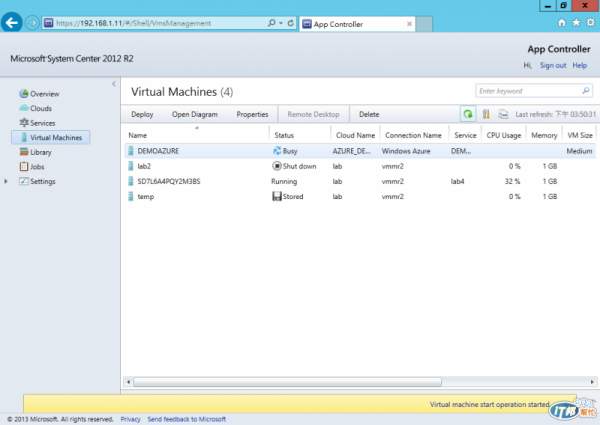
Task: Open Library in the sidebar
Action: coord(41,152)
